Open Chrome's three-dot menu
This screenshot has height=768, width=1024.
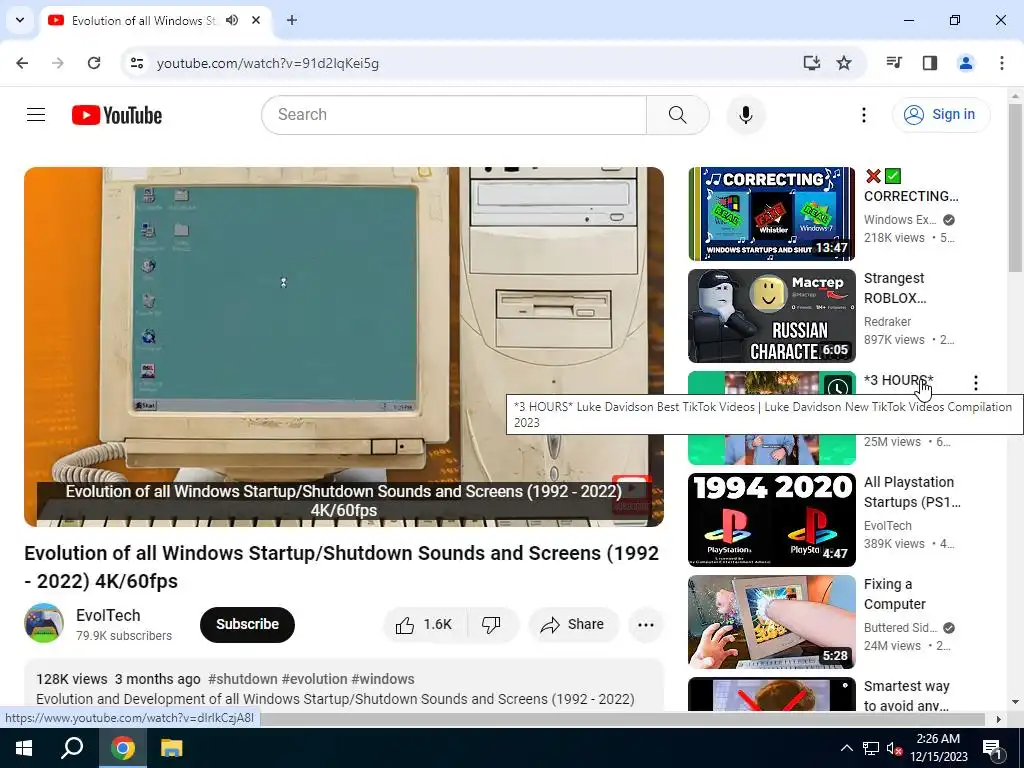point(1001,63)
